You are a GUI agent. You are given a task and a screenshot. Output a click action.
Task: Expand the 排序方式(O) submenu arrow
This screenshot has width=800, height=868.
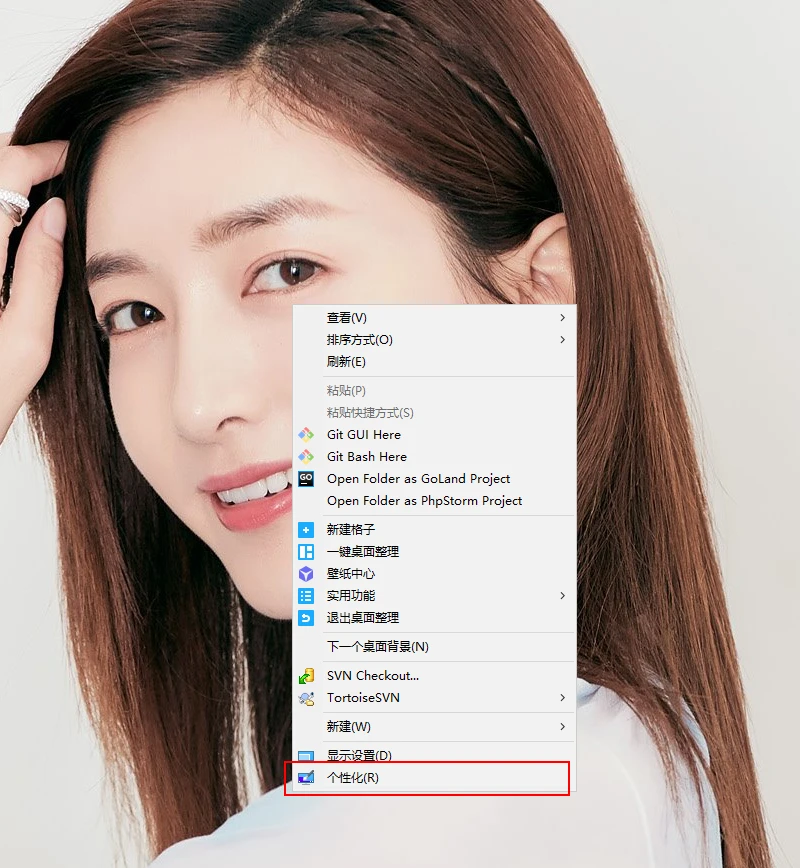click(x=562, y=340)
